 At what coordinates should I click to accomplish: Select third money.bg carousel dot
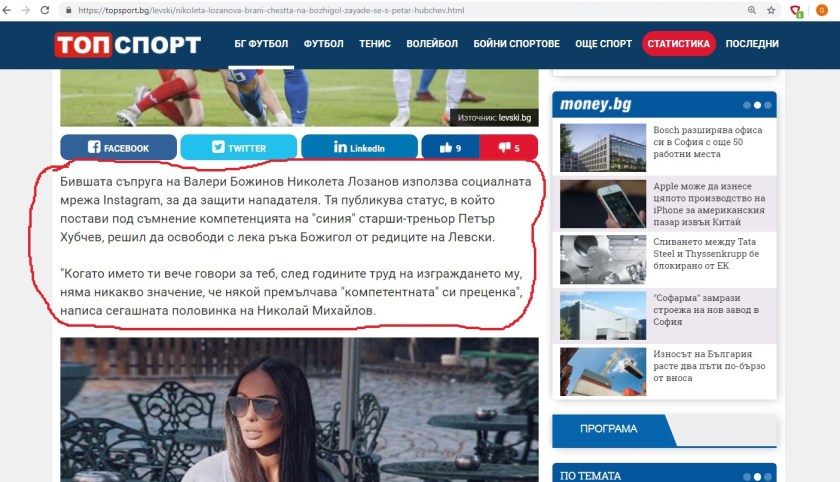pos(768,106)
